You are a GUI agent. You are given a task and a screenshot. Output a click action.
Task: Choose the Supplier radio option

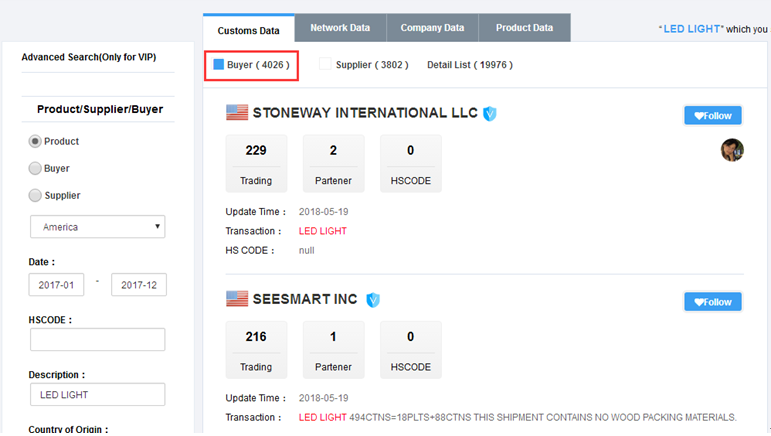pos(35,196)
